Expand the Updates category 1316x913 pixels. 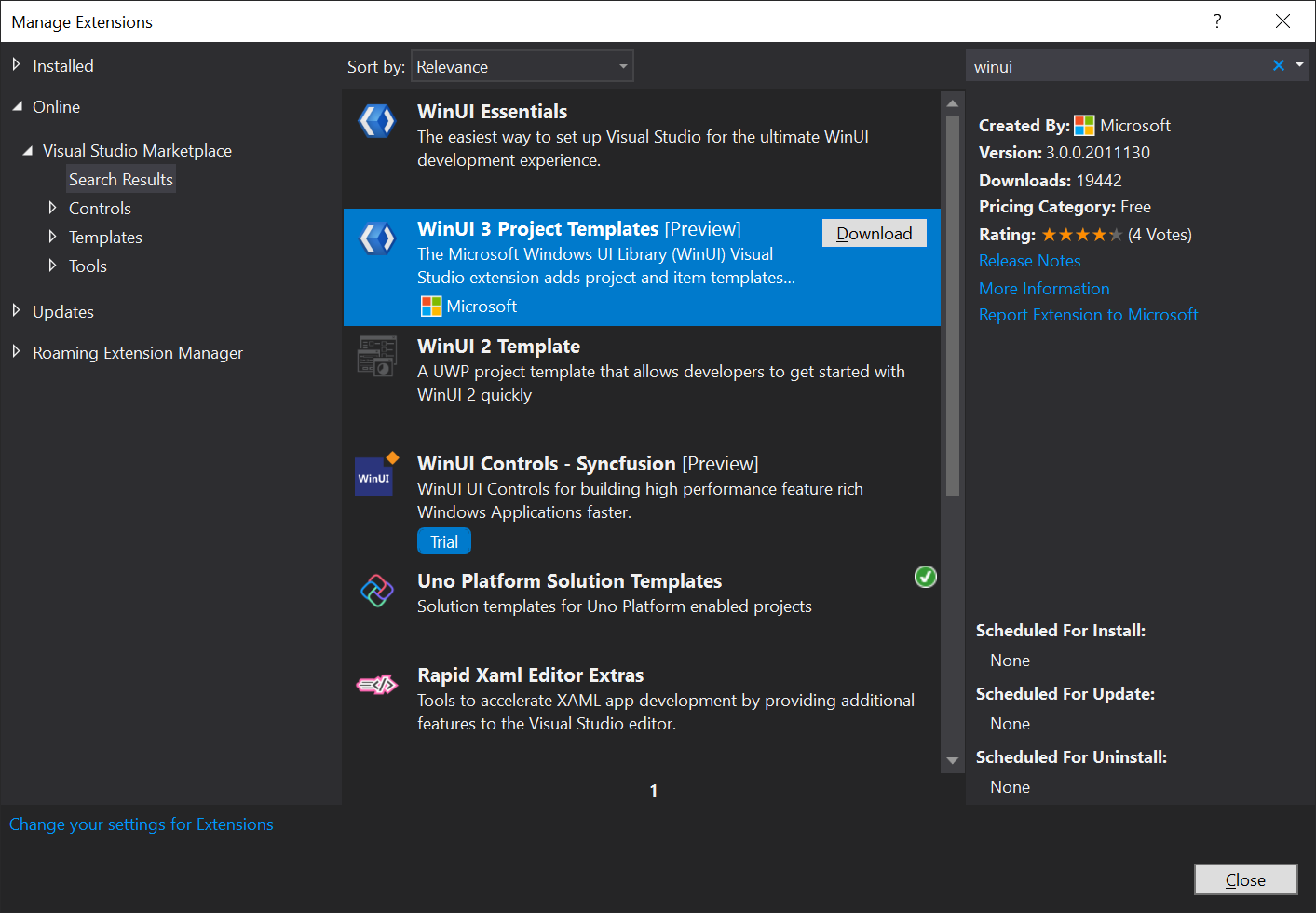[16, 311]
